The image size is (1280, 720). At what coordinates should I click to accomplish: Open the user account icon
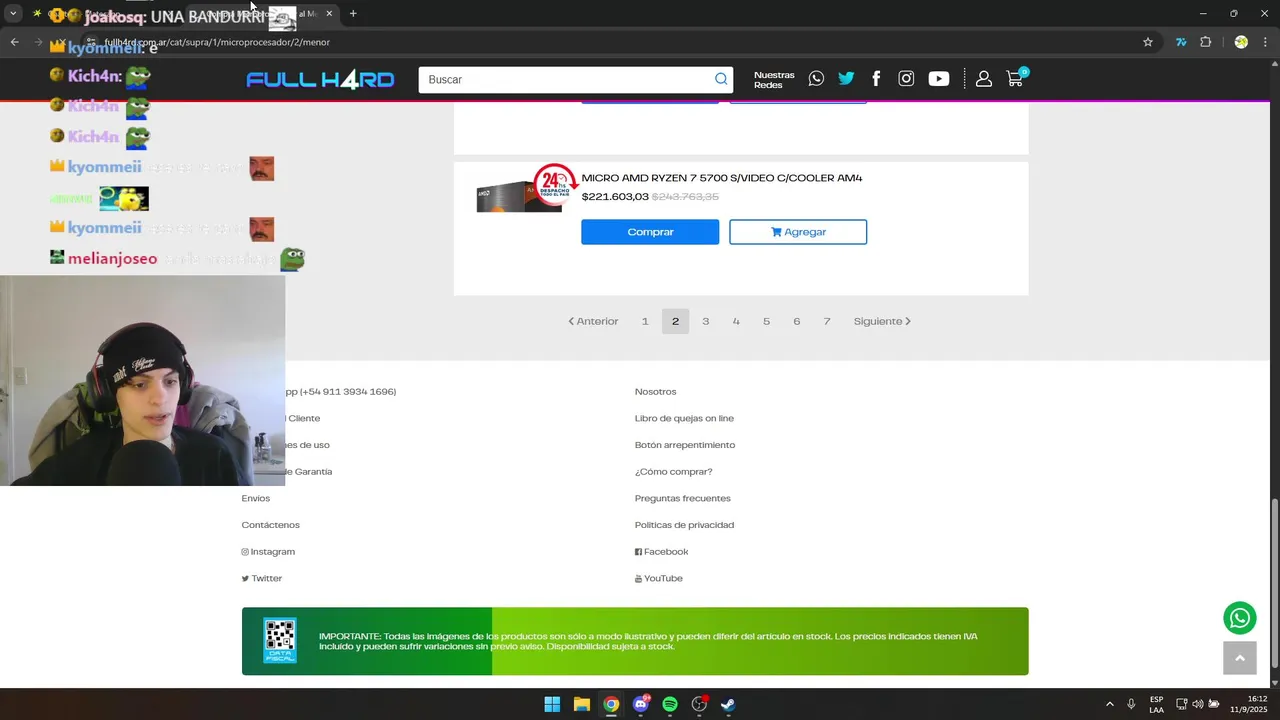[x=984, y=79]
